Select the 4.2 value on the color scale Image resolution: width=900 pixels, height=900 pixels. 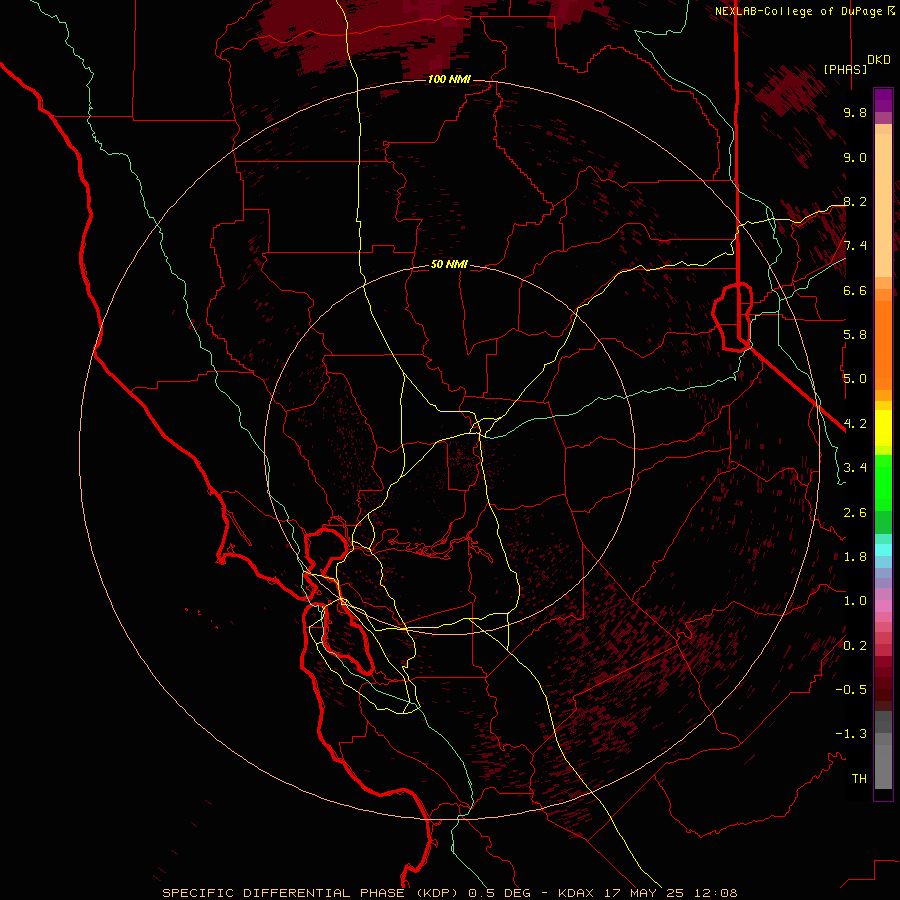tap(855, 424)
